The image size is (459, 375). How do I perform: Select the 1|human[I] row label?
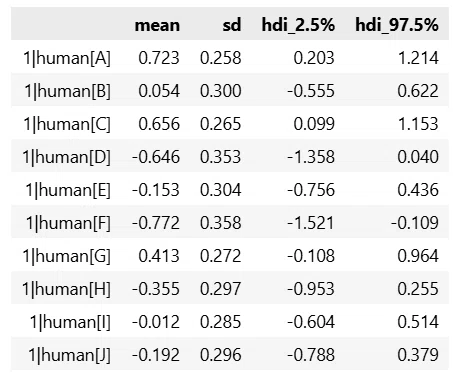click(x=70, y=322)
